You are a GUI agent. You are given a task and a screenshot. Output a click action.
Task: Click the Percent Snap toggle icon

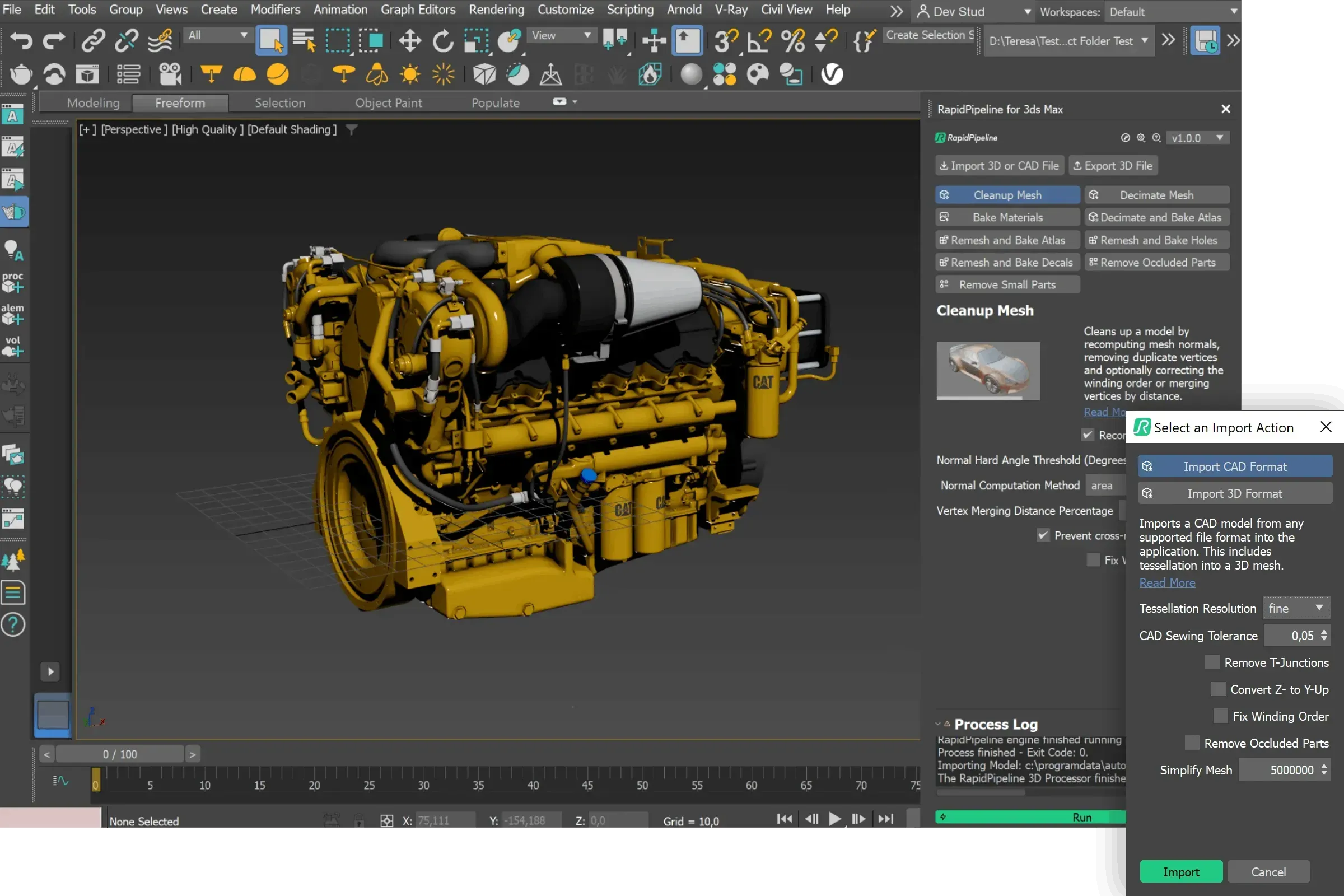792,40
